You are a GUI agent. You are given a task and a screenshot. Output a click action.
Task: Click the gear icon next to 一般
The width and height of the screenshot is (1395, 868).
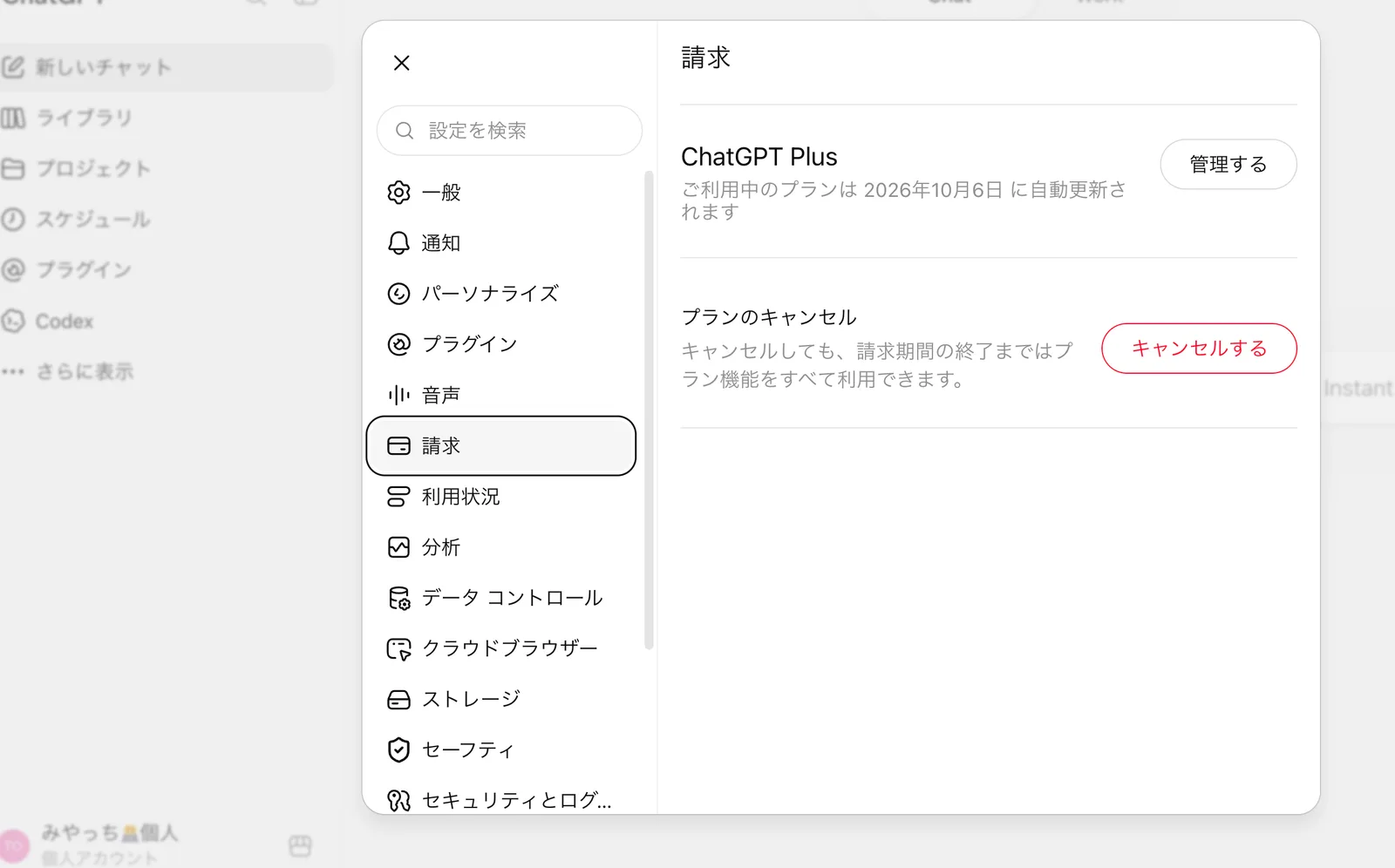(398, 193)
